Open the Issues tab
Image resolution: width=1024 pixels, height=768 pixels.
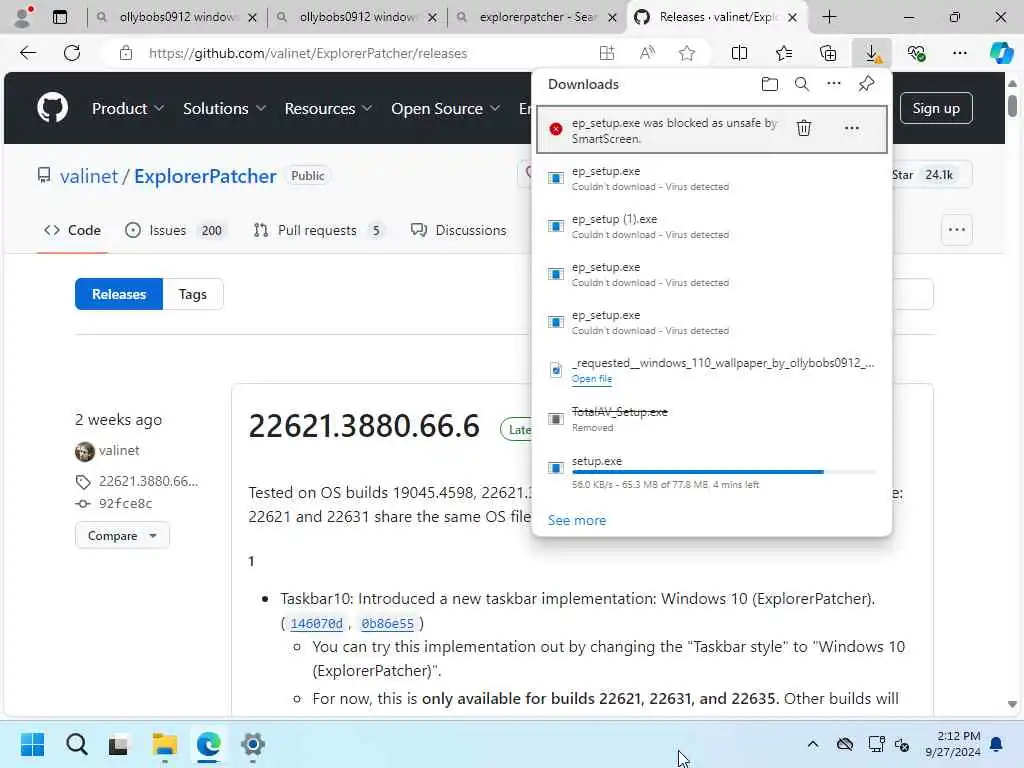point(174,231)
